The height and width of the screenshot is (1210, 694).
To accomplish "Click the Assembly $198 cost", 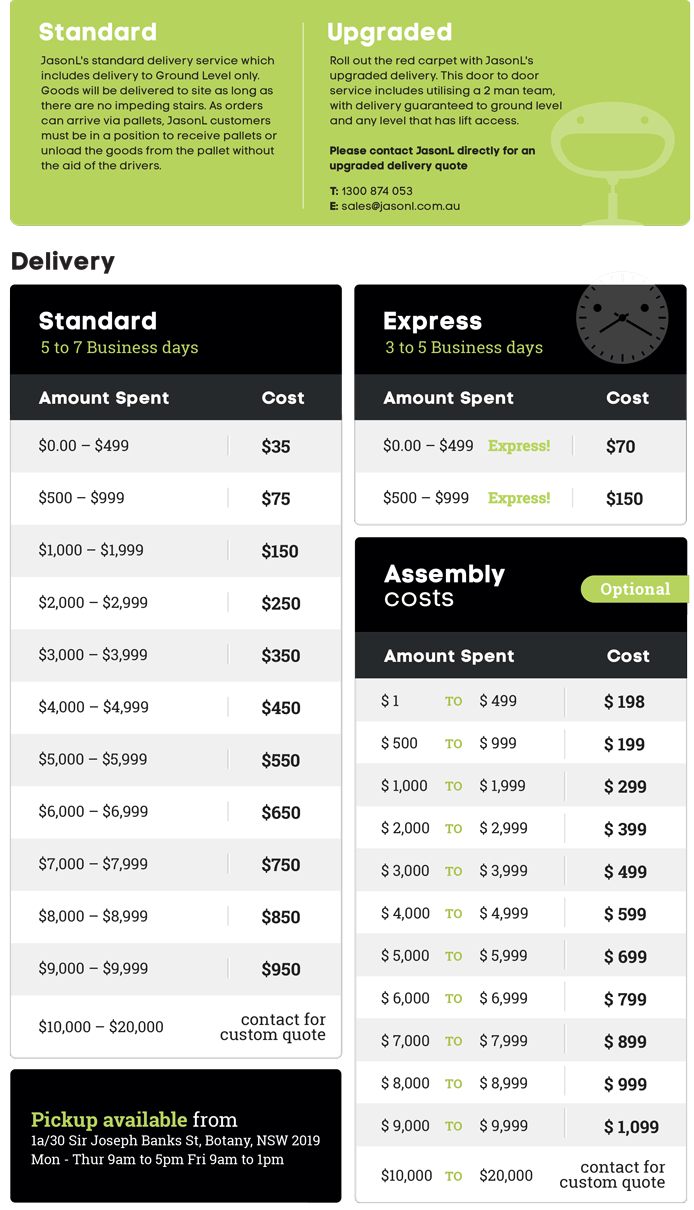I will pyautogui.click(x=624, y=702).
